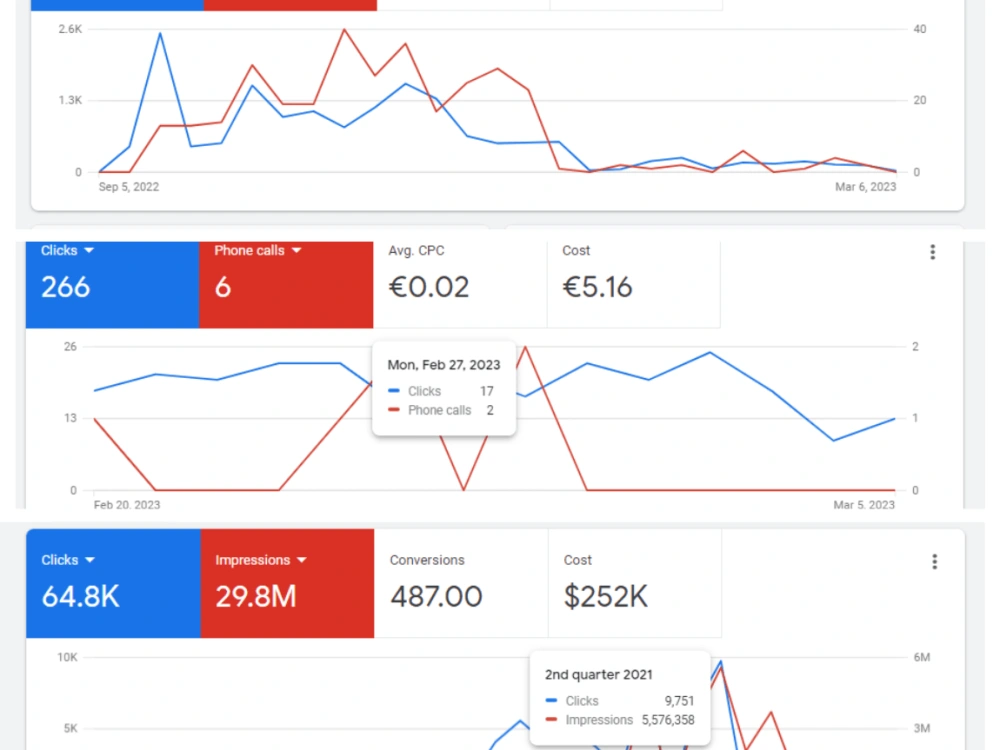The width and height of the screenshot is (1000, 750).
Task: Open the Clicks metric dropdown showing 64.8K
Action: click(68, 560)
